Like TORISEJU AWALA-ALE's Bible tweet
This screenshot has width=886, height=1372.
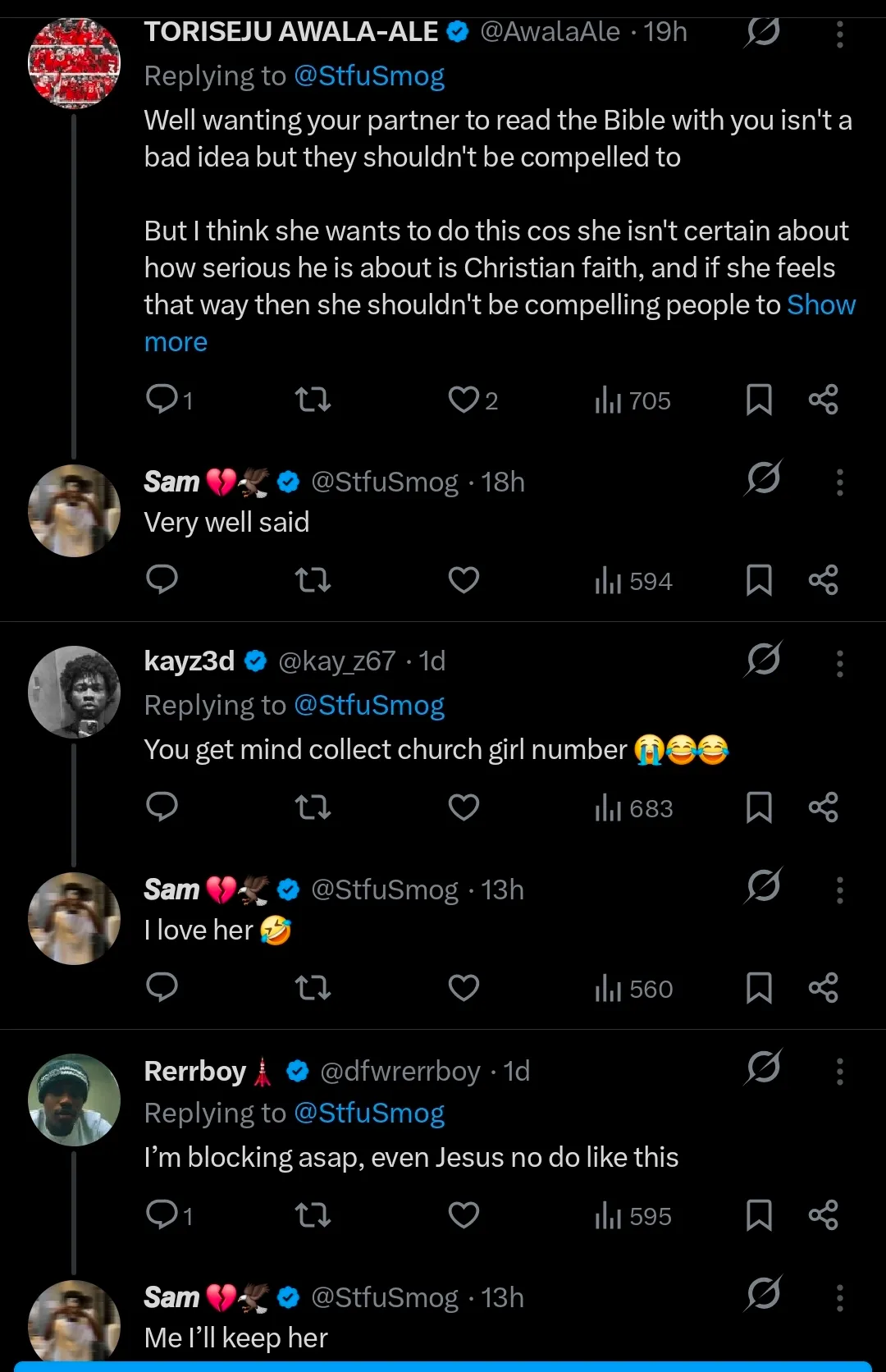tap(464, 400)
